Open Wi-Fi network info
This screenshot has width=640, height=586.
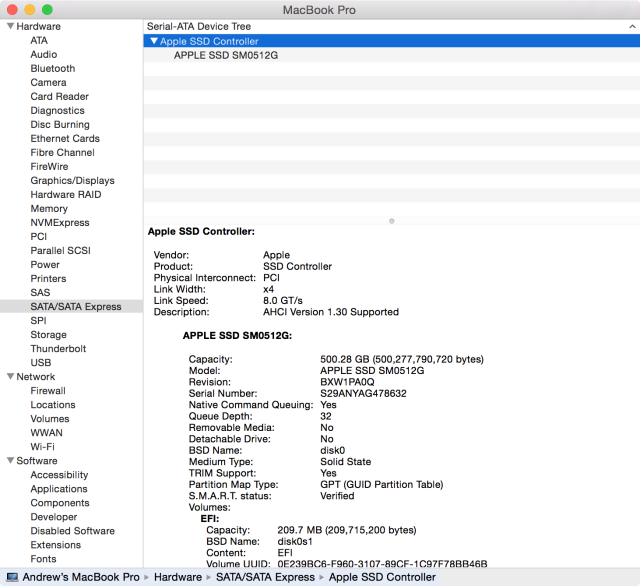click(x=42, y=446)
